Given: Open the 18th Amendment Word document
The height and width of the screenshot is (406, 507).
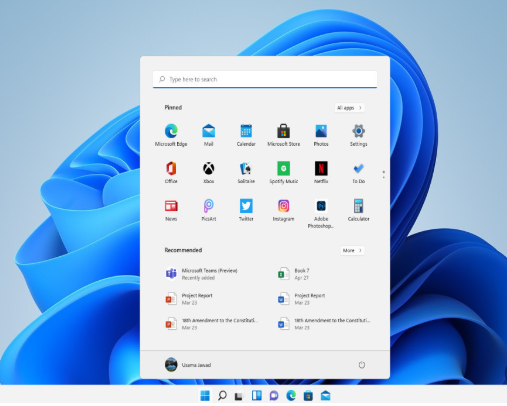Looking at the screenshot, I should [x=324, y=324].
